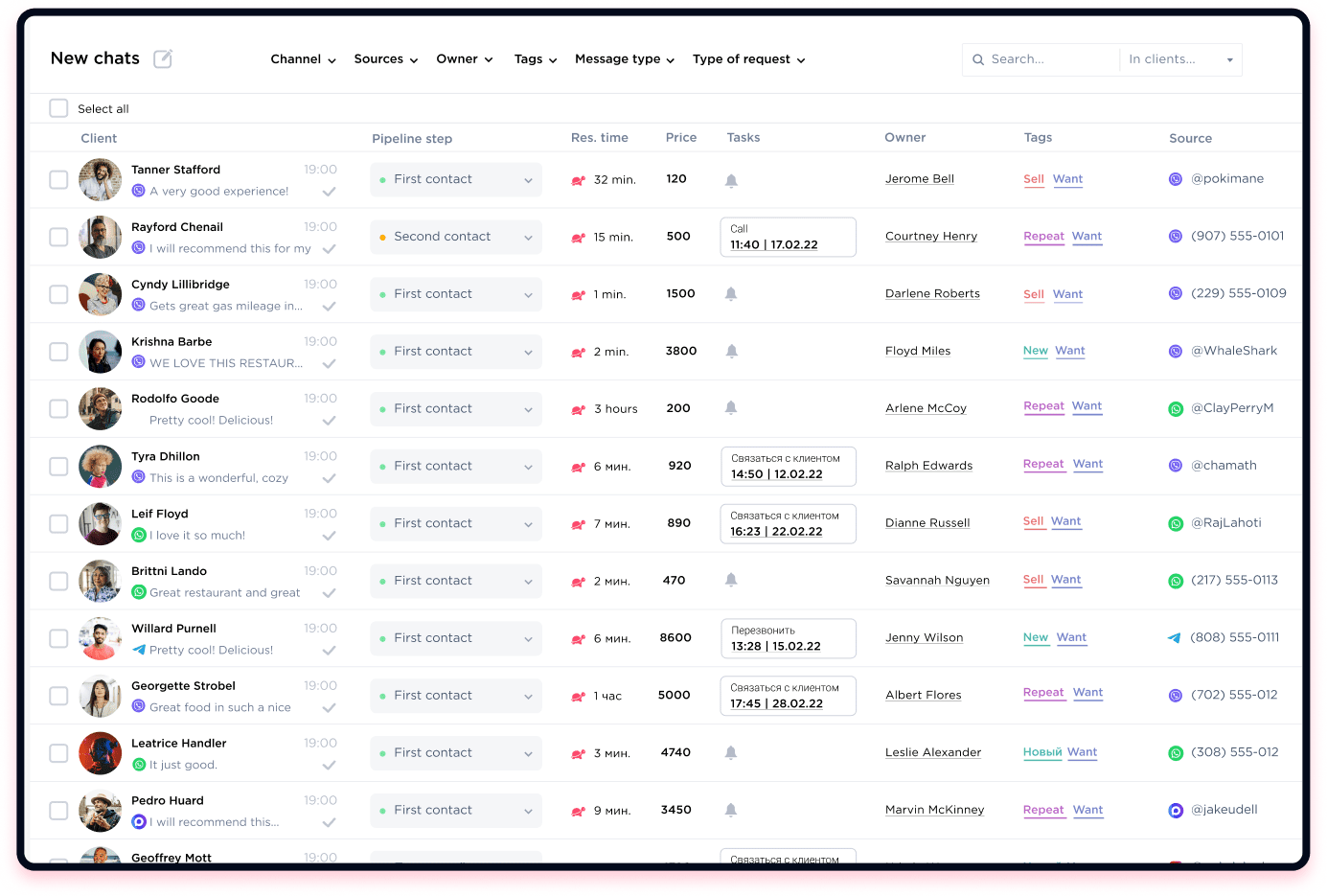Select Rayford Chenail's row checkbox

click(58, 237)
